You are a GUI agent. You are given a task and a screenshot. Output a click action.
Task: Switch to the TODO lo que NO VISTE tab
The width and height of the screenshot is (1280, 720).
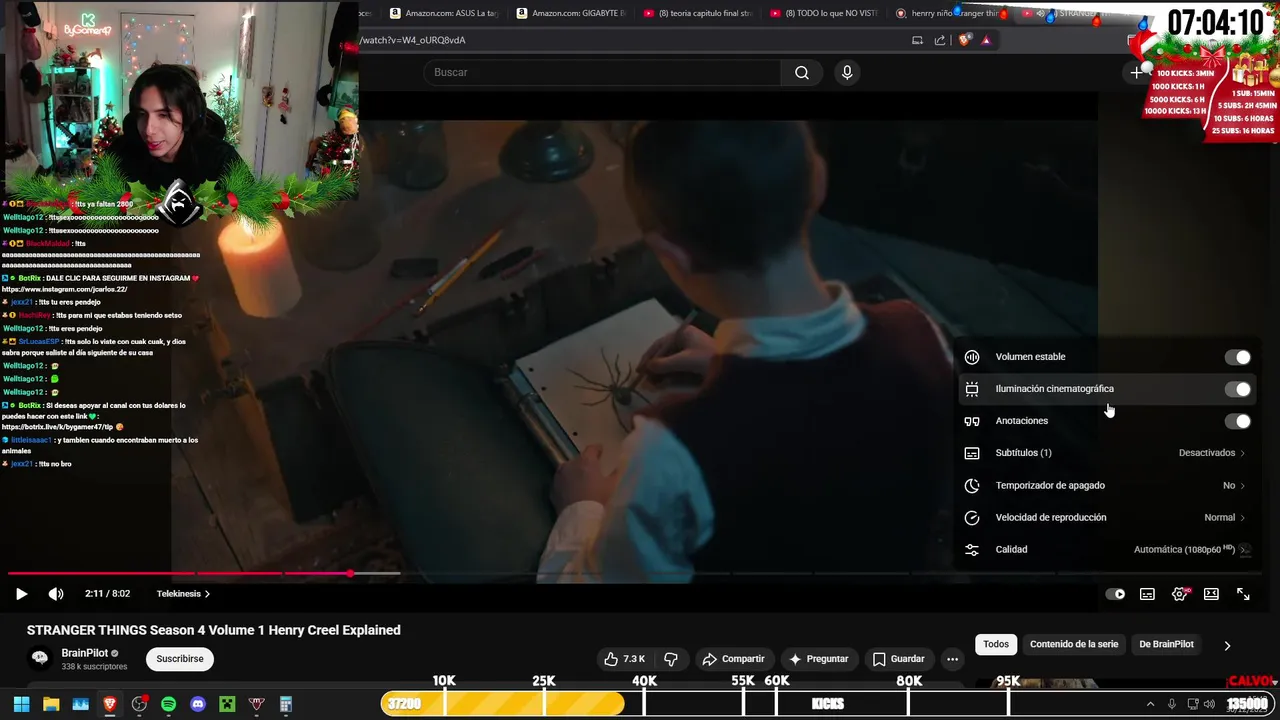(825, 13)
